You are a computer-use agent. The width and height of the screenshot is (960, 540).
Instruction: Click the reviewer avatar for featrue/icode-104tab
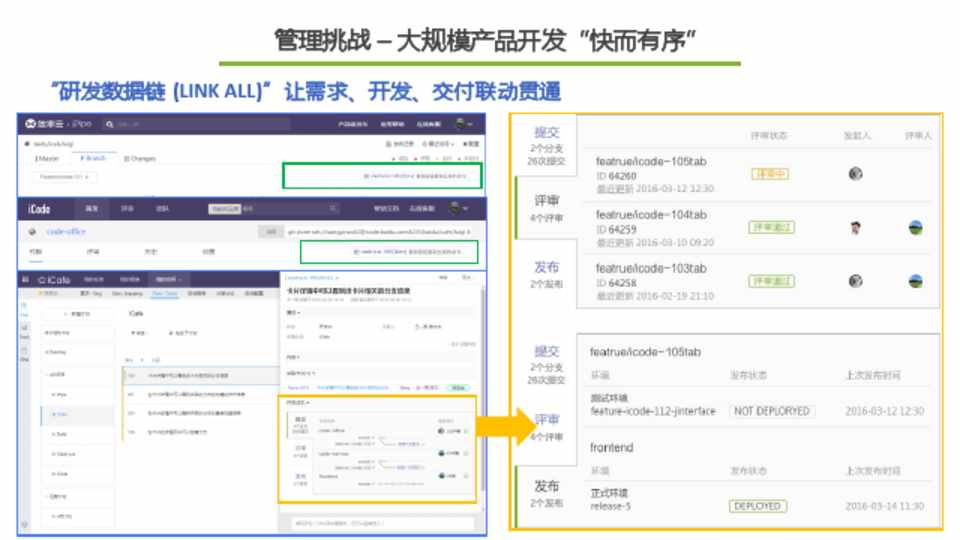pos(914,228)
